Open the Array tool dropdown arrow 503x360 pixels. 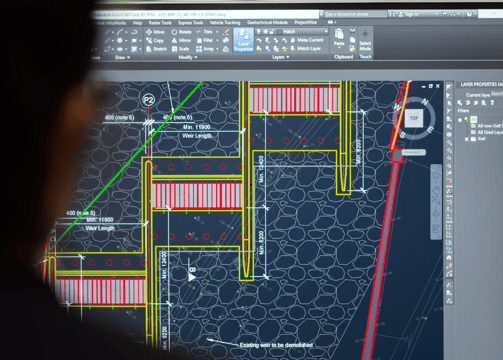pyautogui.click(x=217, y=49)
